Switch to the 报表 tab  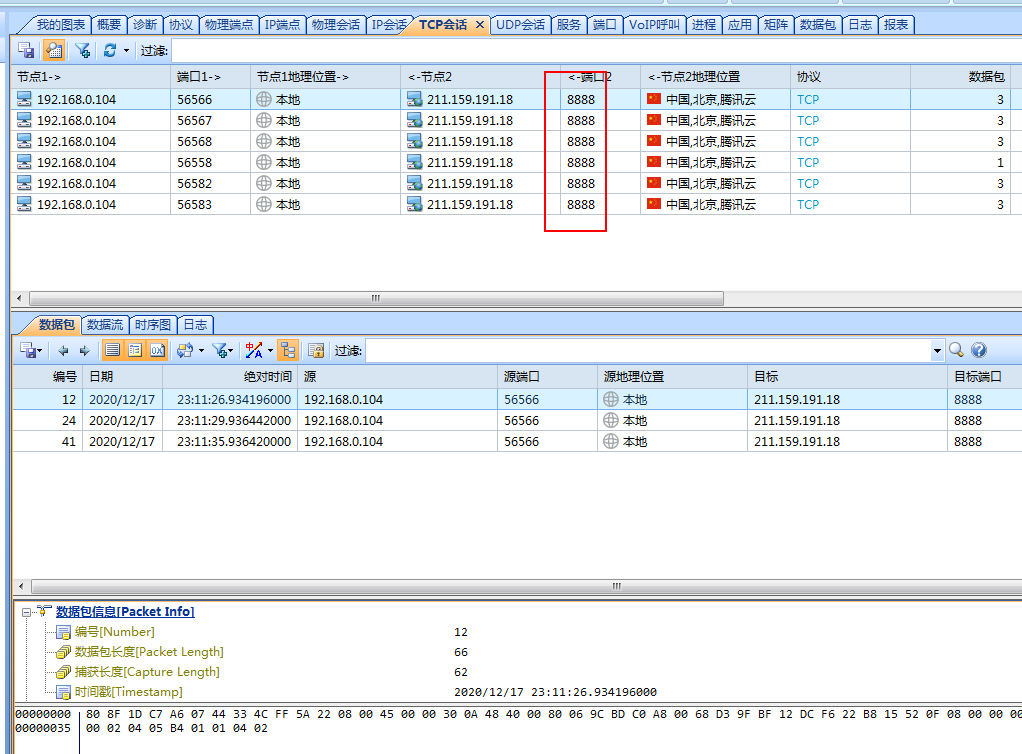[x=896, y=25]
